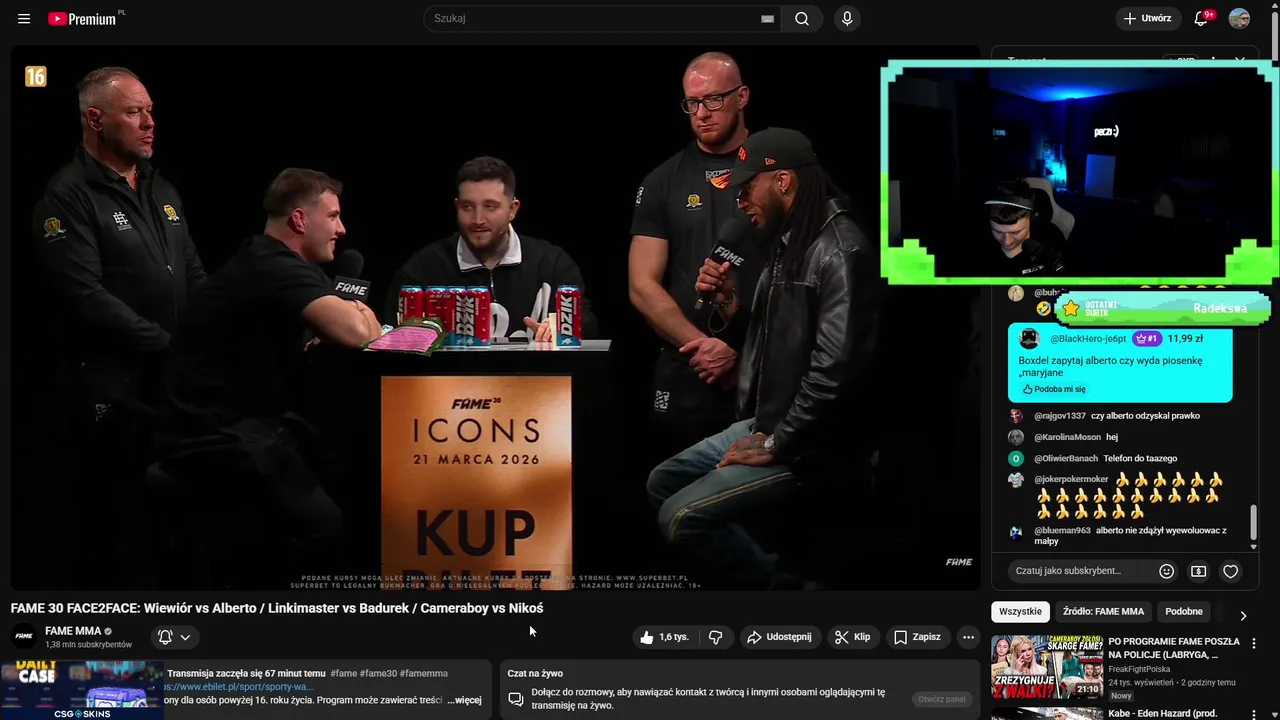Open the #fame hashtag
The height and width of the screenshot is (720, 1280).
pos(343,673)
